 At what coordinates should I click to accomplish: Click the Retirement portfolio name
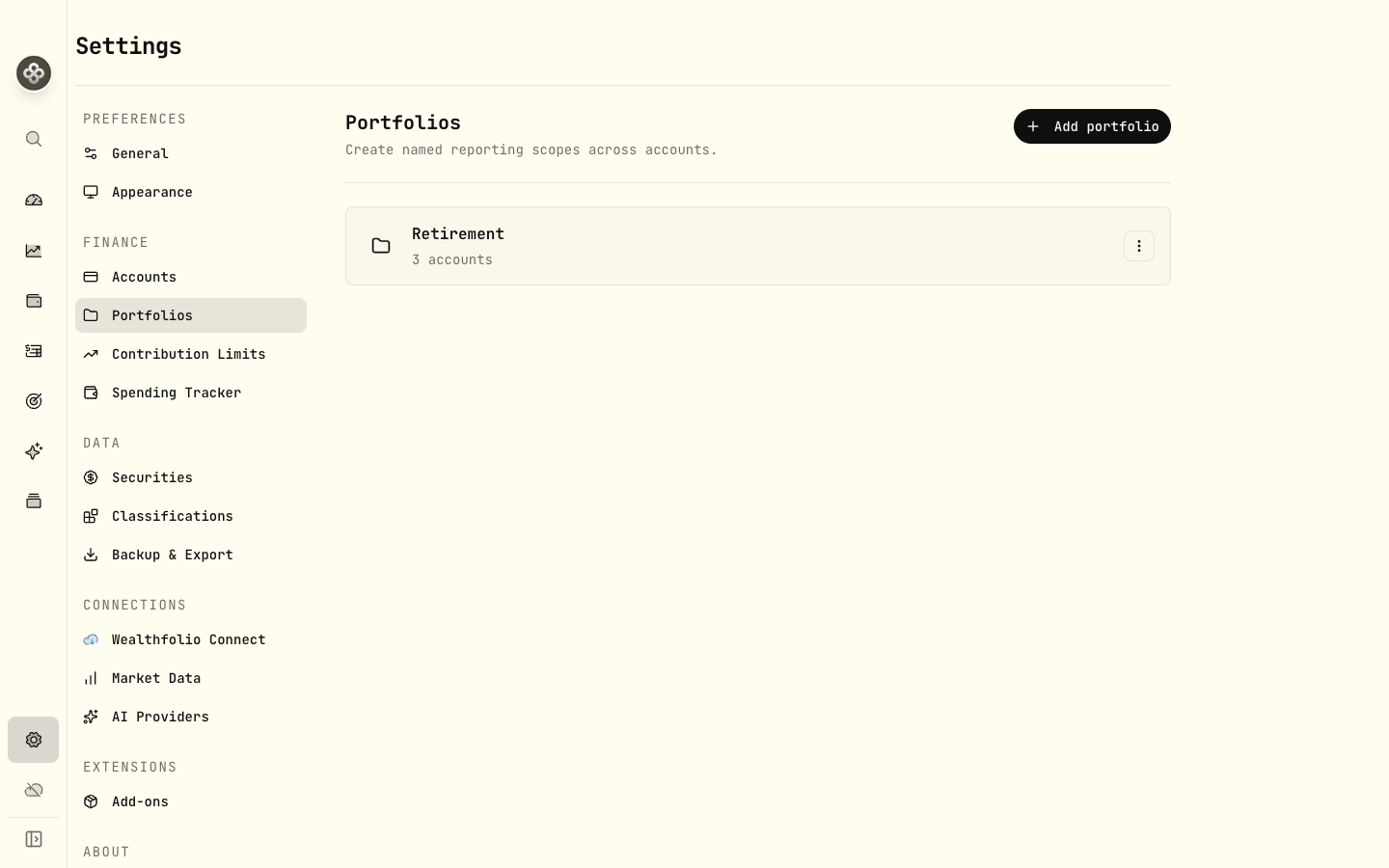coord(458,233)
